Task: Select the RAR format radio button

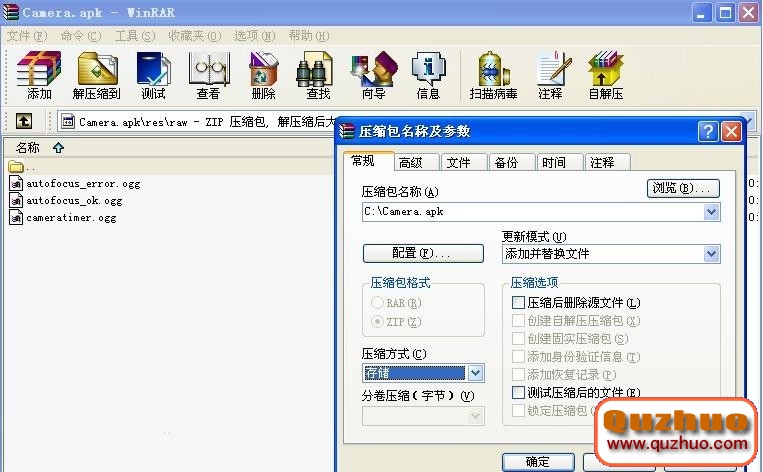Action: coord(377,303)
